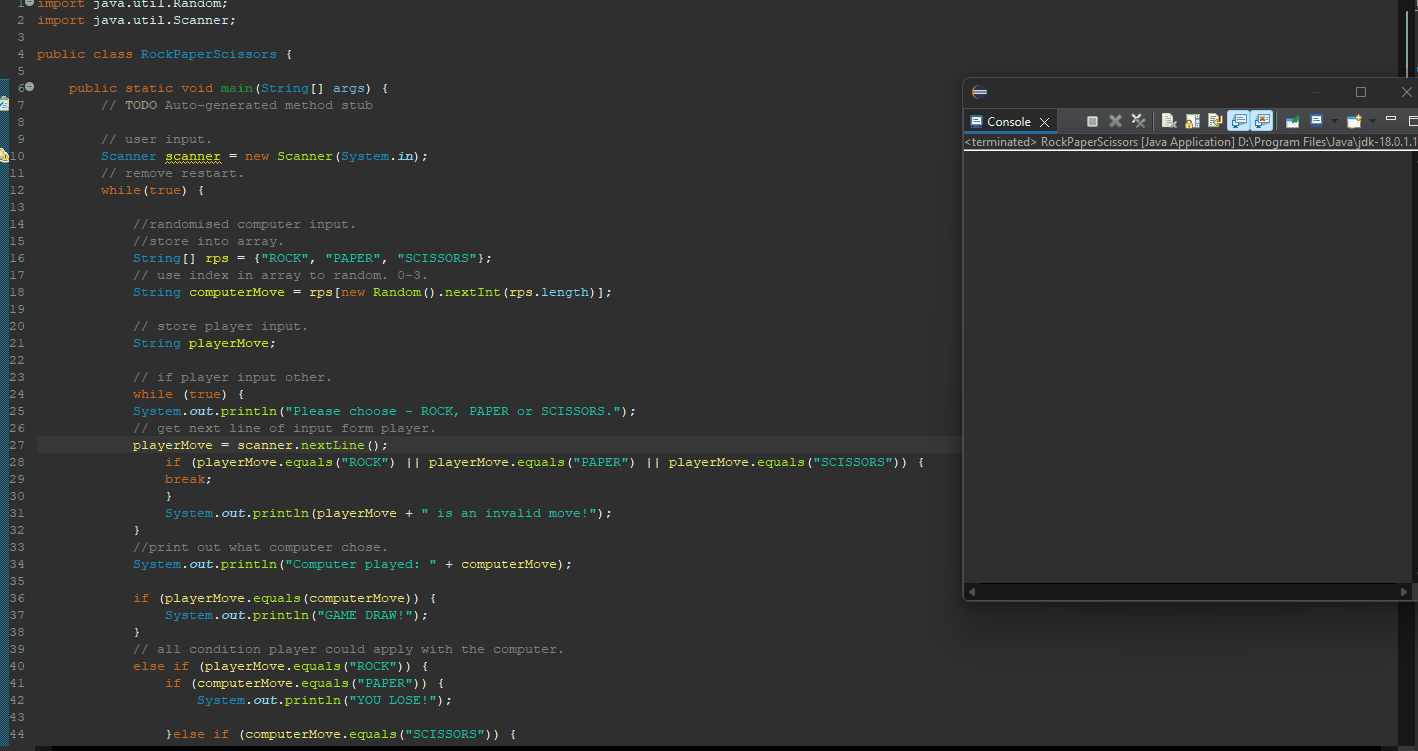
Task: Open the Display Selected Console dropdown arrow
Action: coord(1335,120)
